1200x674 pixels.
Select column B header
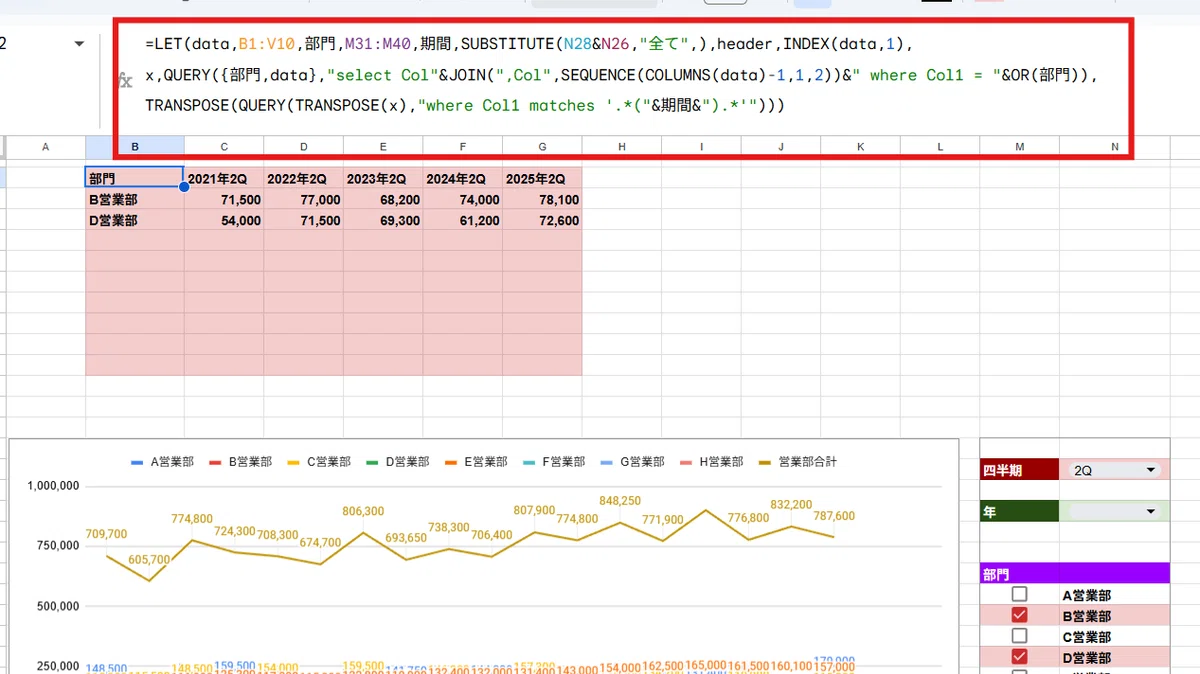[135, 147]
